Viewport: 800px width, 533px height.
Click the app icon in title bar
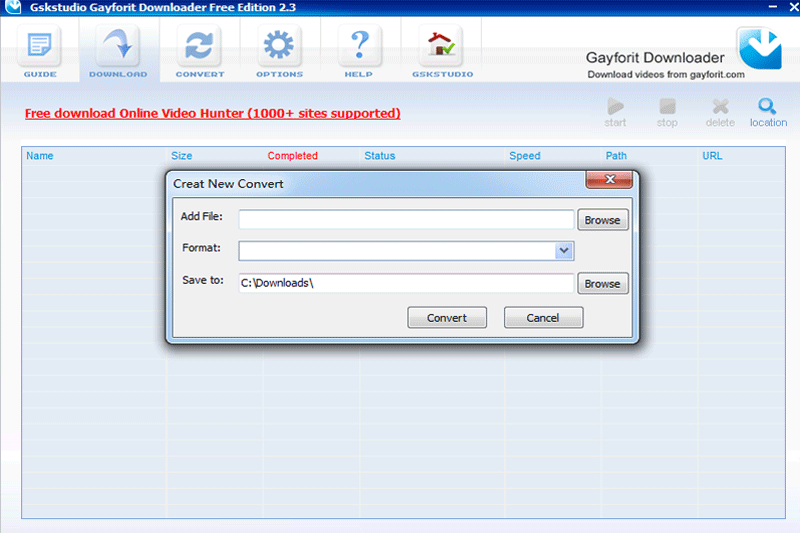[12, 7]
